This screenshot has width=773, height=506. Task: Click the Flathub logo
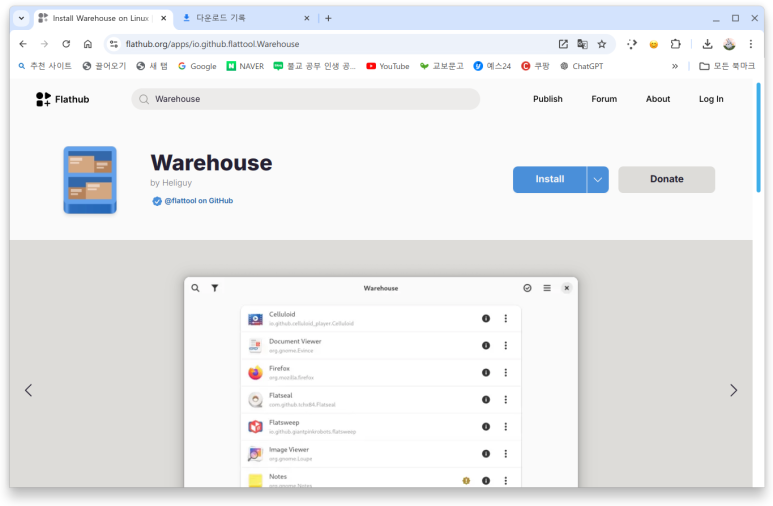click(x=63, y=99)
